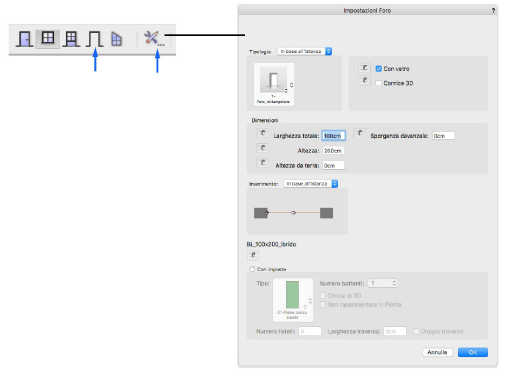This screenshot has height=373, width=508.
Task: Click the Larghezza traverso field
Action: [x=395, y=331]
